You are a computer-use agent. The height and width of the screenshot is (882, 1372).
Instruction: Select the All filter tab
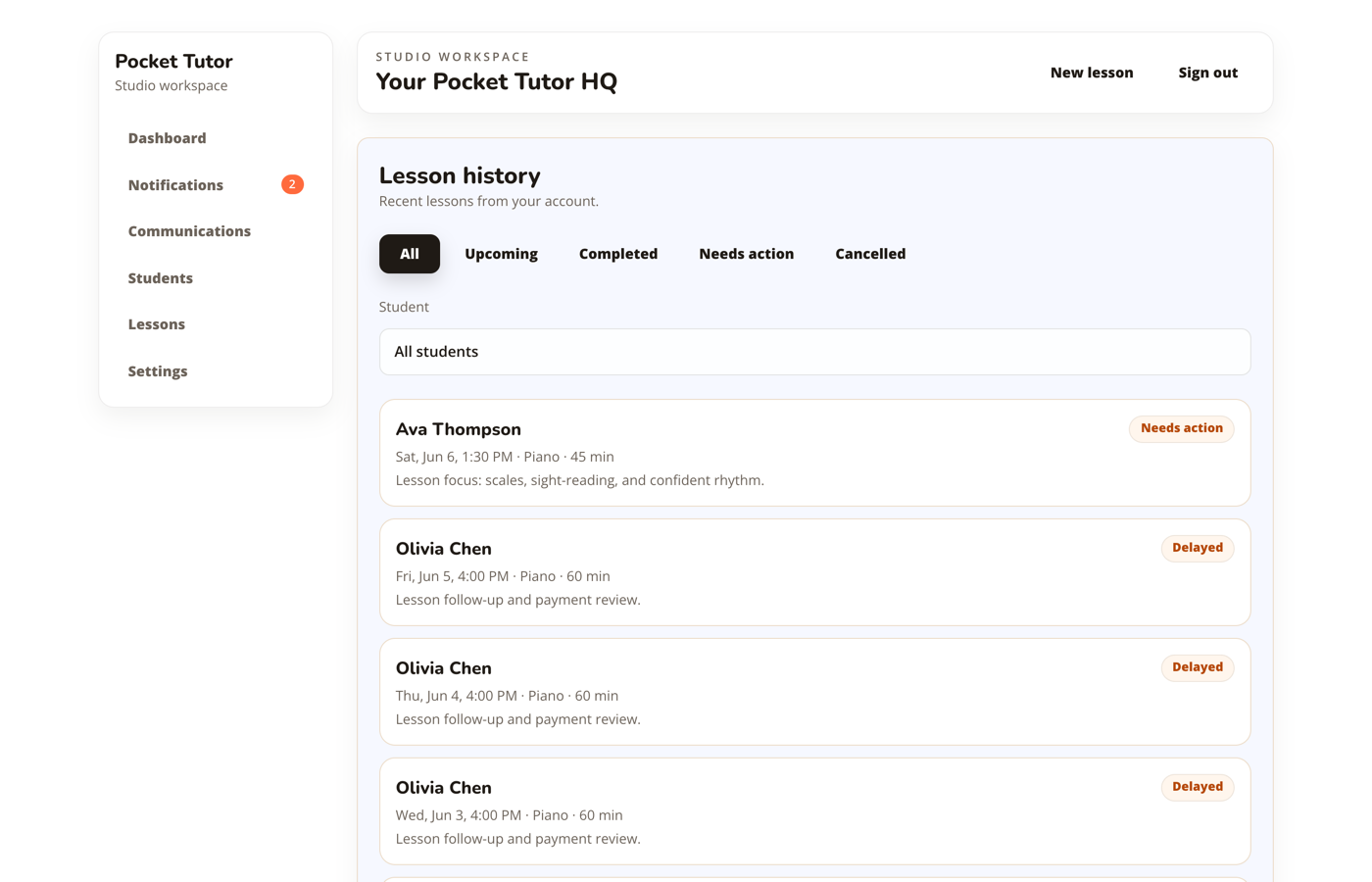point(410,254)
